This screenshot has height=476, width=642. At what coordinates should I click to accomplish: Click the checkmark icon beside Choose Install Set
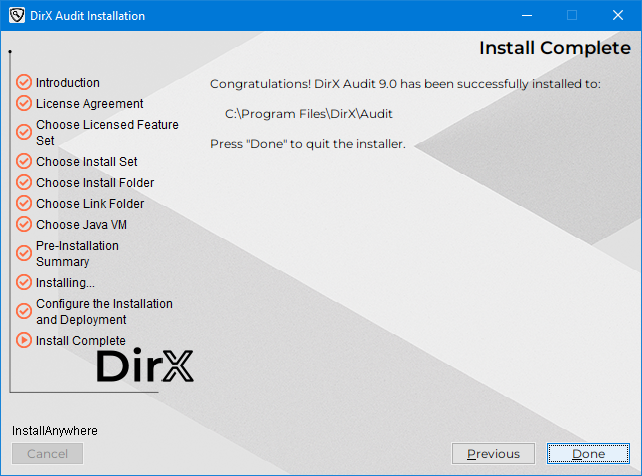click(x=24, y=162)
